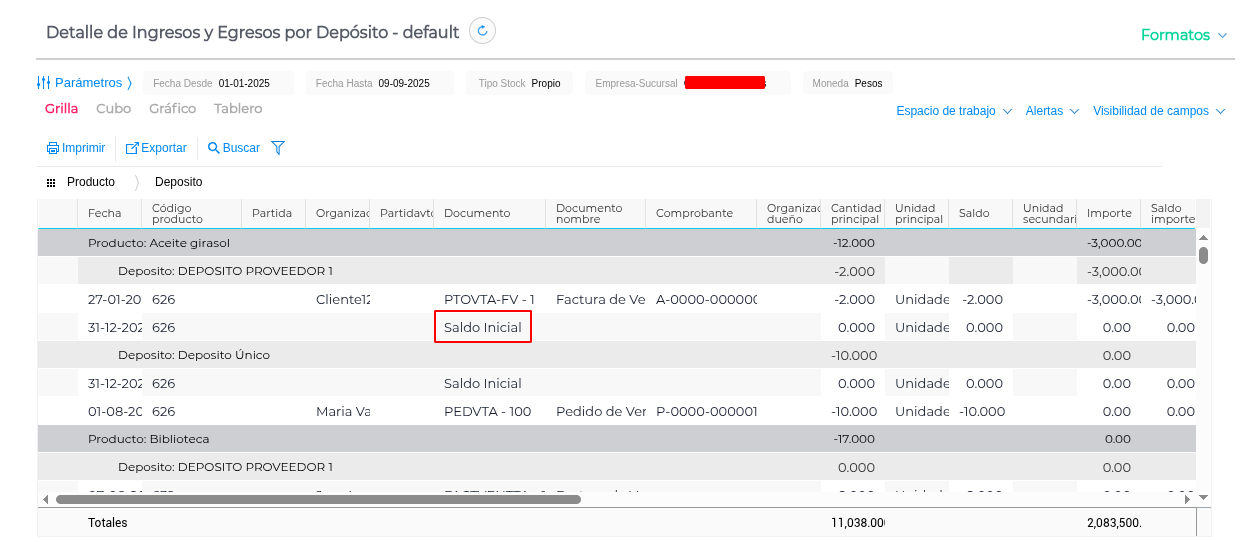Screen dimensions: 1260x542
Task: Click the grouping grid dots icon
Action: click(x=51, y=183)
